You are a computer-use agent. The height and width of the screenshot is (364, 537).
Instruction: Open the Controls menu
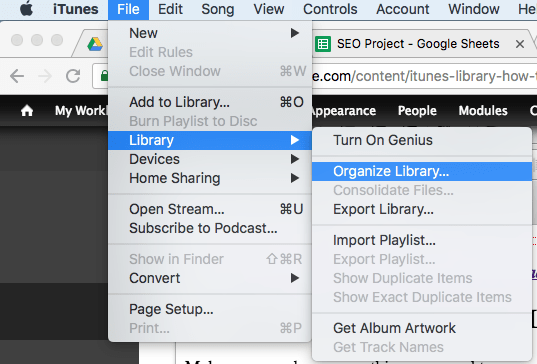[x=330, y=9]
